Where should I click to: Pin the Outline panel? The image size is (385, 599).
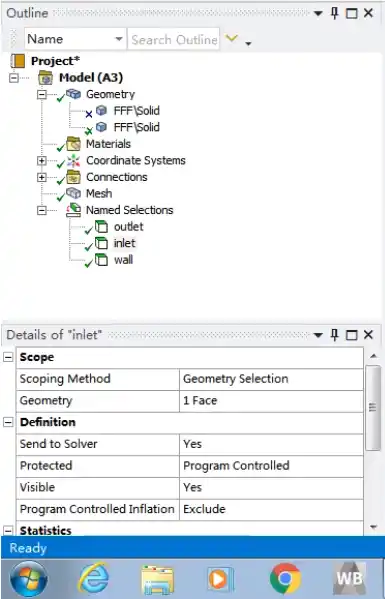pos(335,13)
